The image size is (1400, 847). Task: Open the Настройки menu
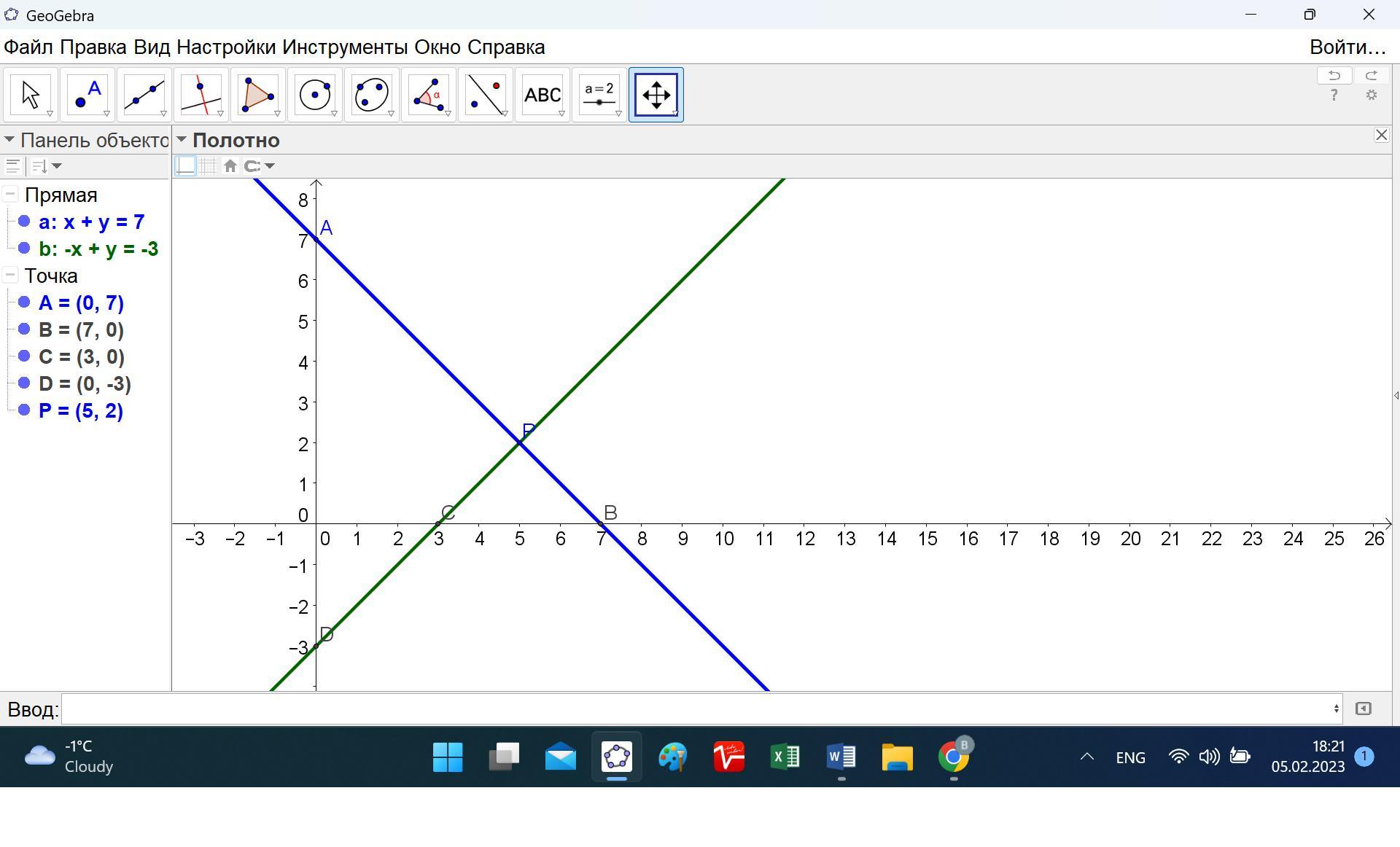point(226,47)
